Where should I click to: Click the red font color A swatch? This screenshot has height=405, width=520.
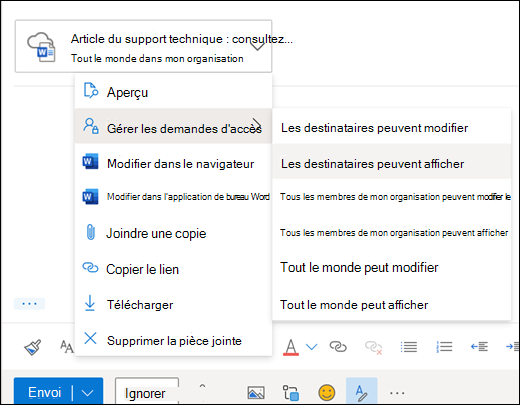pyautogui.click(x=291, y=347)
